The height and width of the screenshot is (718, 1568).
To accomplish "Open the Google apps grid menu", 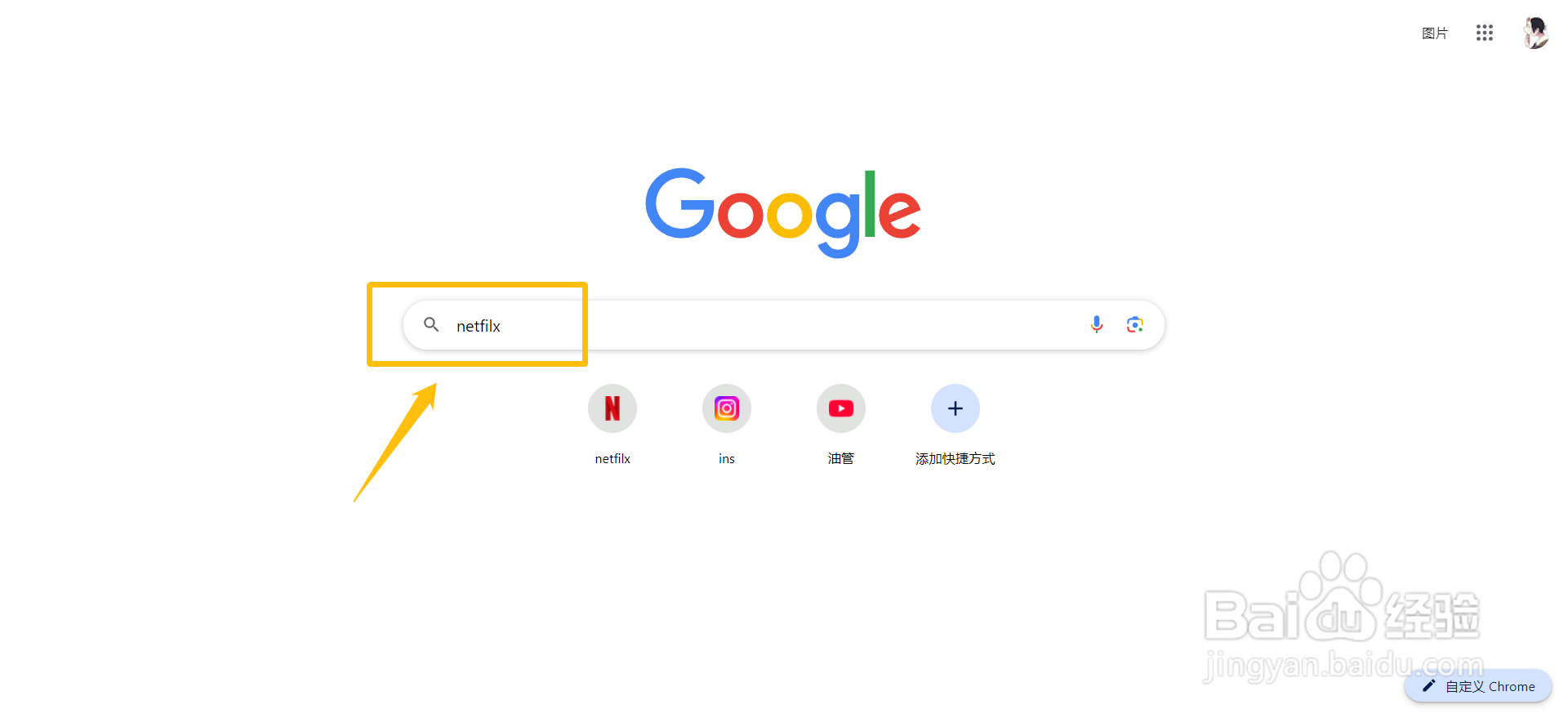I will point(1485,33).
